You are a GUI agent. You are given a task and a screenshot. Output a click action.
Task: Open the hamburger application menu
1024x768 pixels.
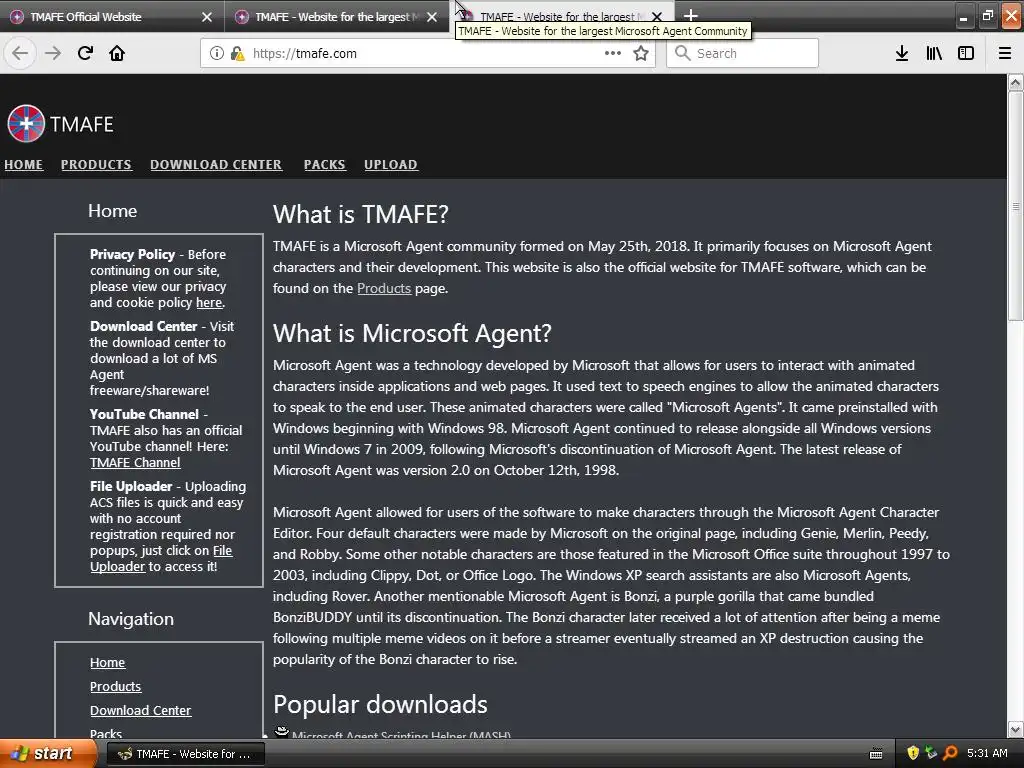click(x=1004, y=54)
